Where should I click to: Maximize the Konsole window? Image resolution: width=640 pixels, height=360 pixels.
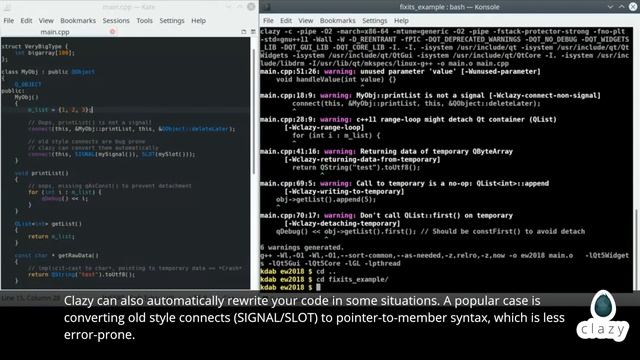[x=621, y=7]
